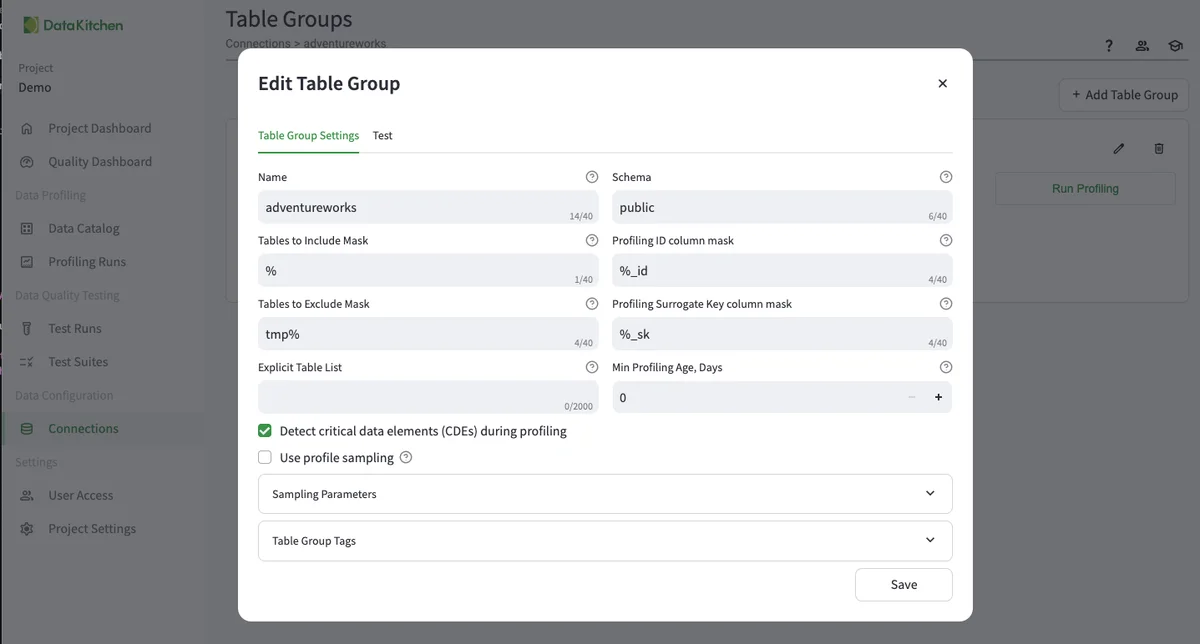Click the help icon next to Name

point(592,177)
